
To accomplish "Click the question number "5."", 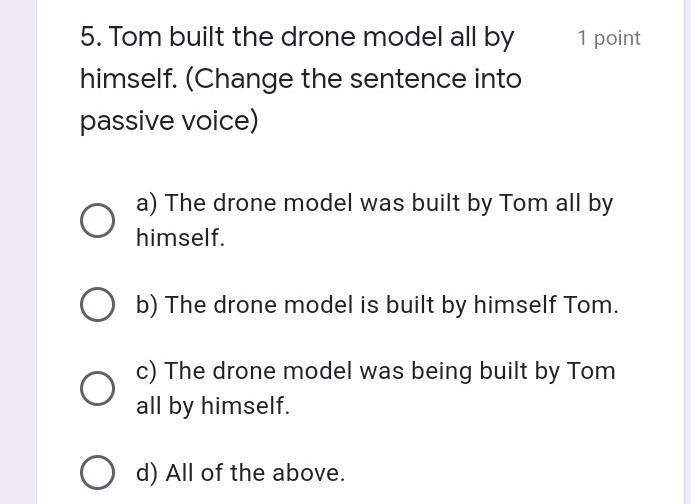I will (92, 37).
